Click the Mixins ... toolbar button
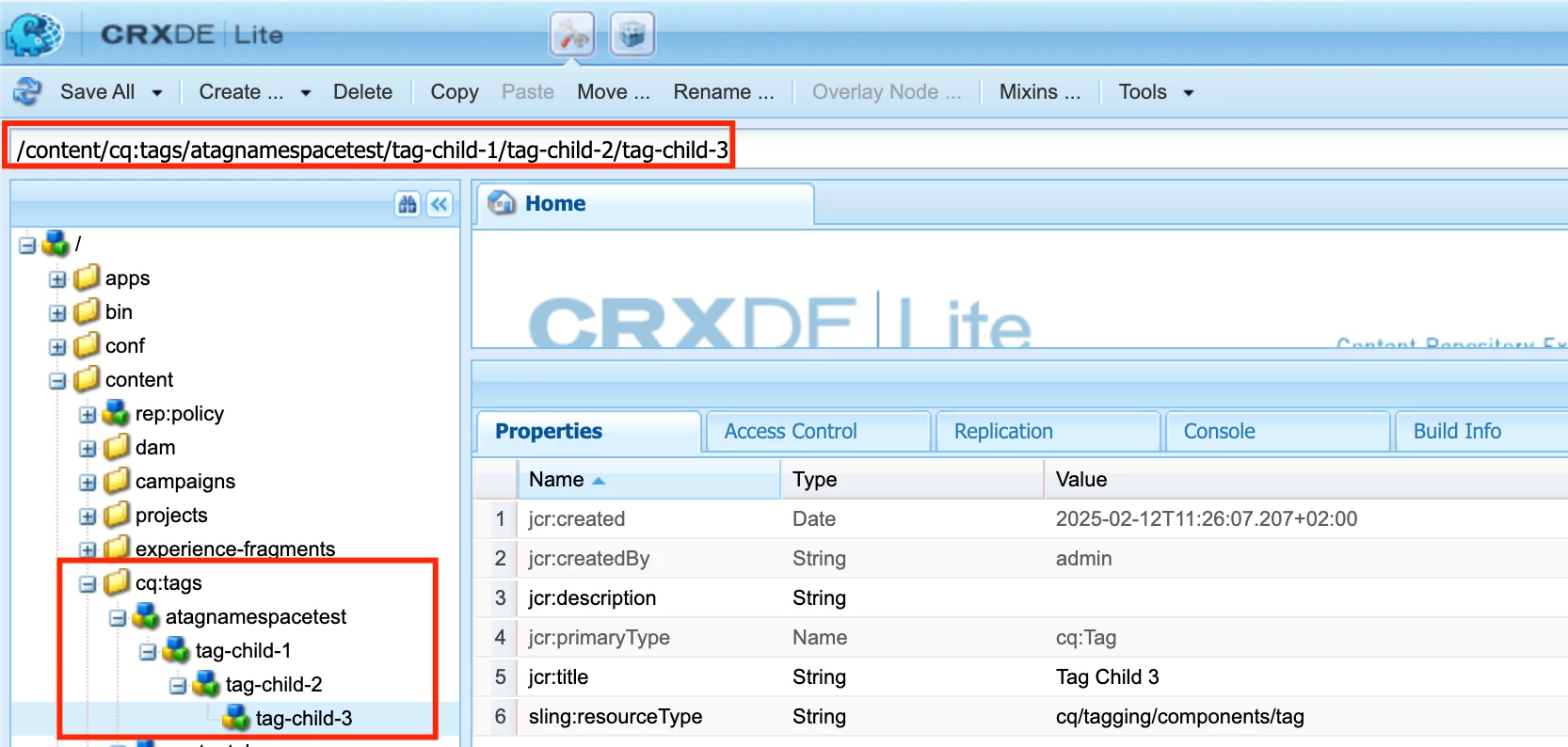This screenshot has height=747, width=1568. pyautogui.click(x=1040, y=92)
